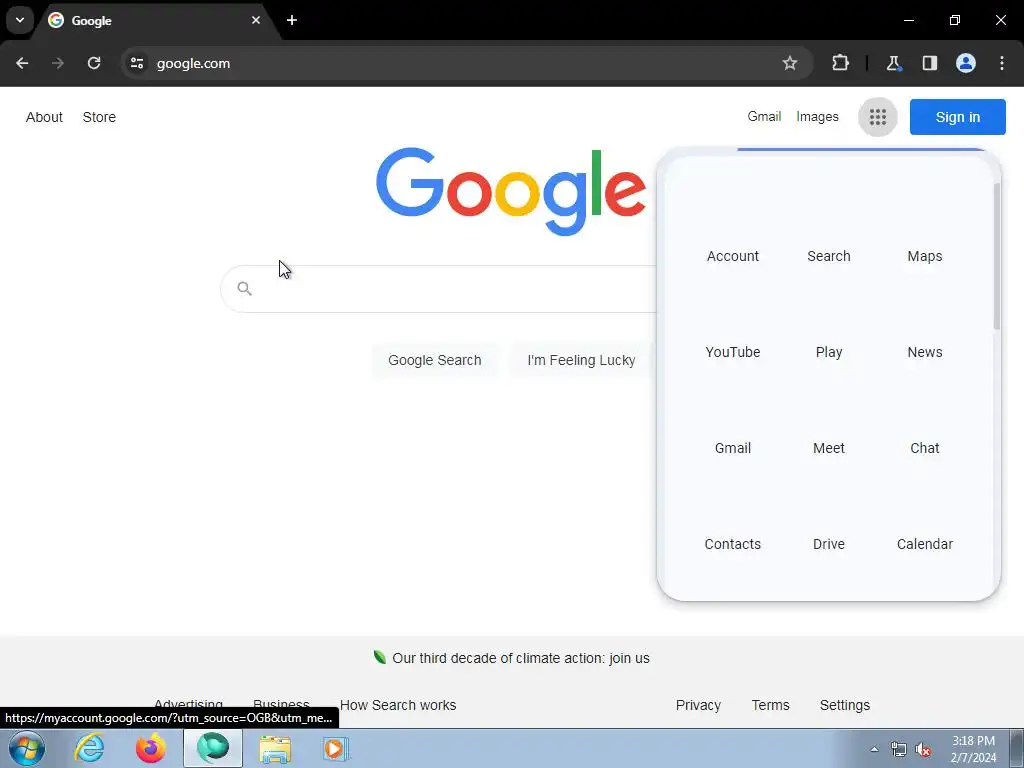Click the Sign in button
Image resolution: width=1024 pixels, height=768 pixels.
pos(957,117)
